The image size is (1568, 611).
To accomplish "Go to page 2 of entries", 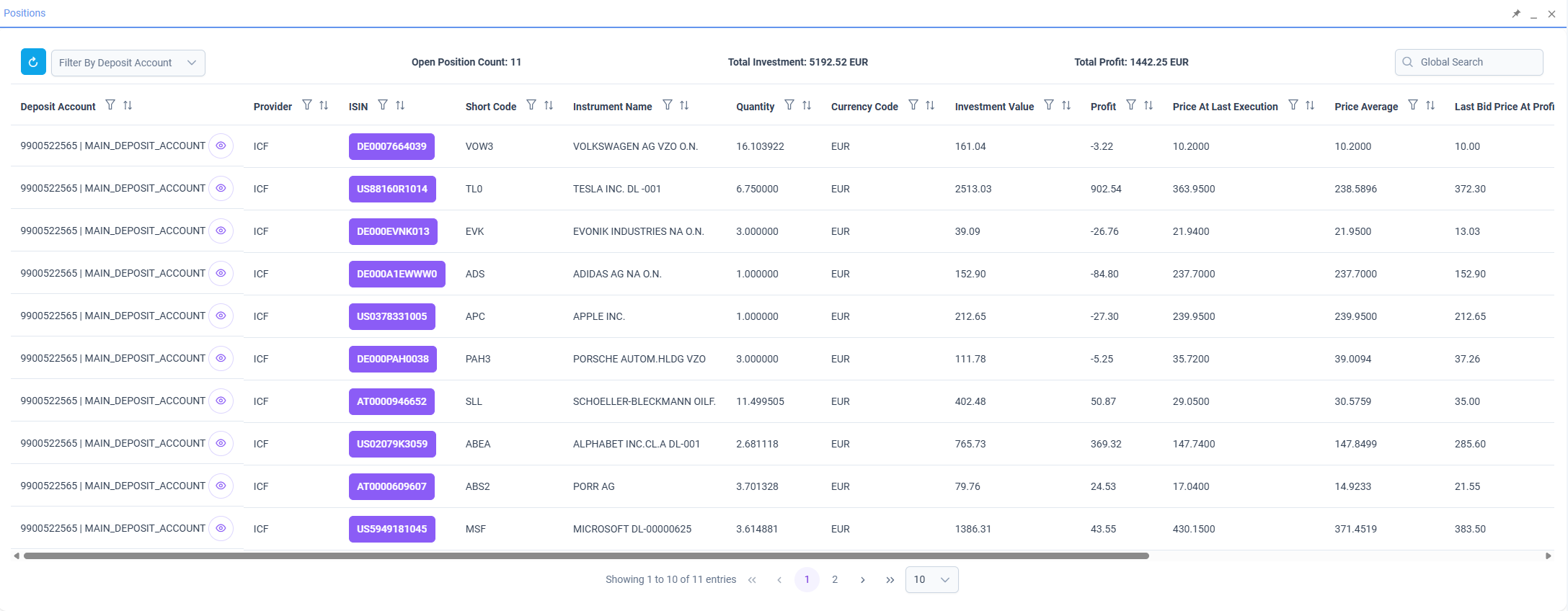I will (835, 580).
